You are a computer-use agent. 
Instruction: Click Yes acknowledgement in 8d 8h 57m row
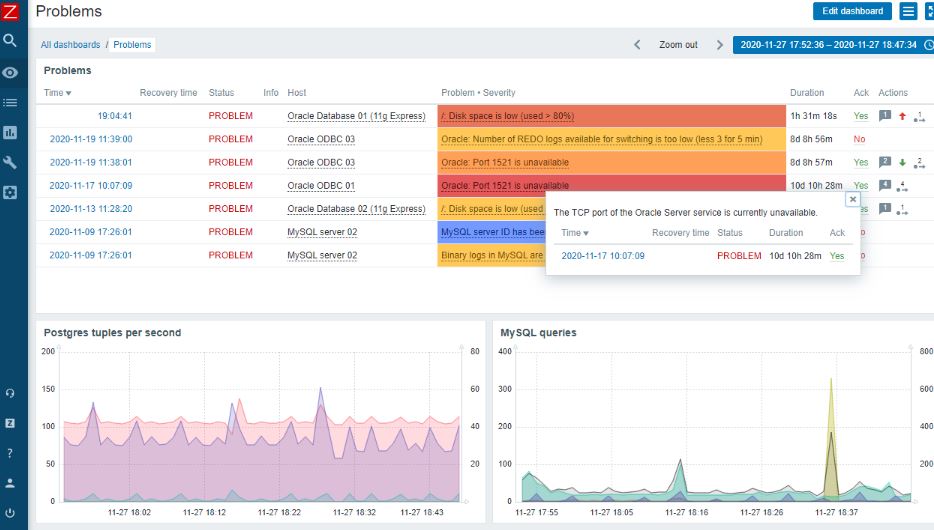pyautogui.click(x=861, y=163)
